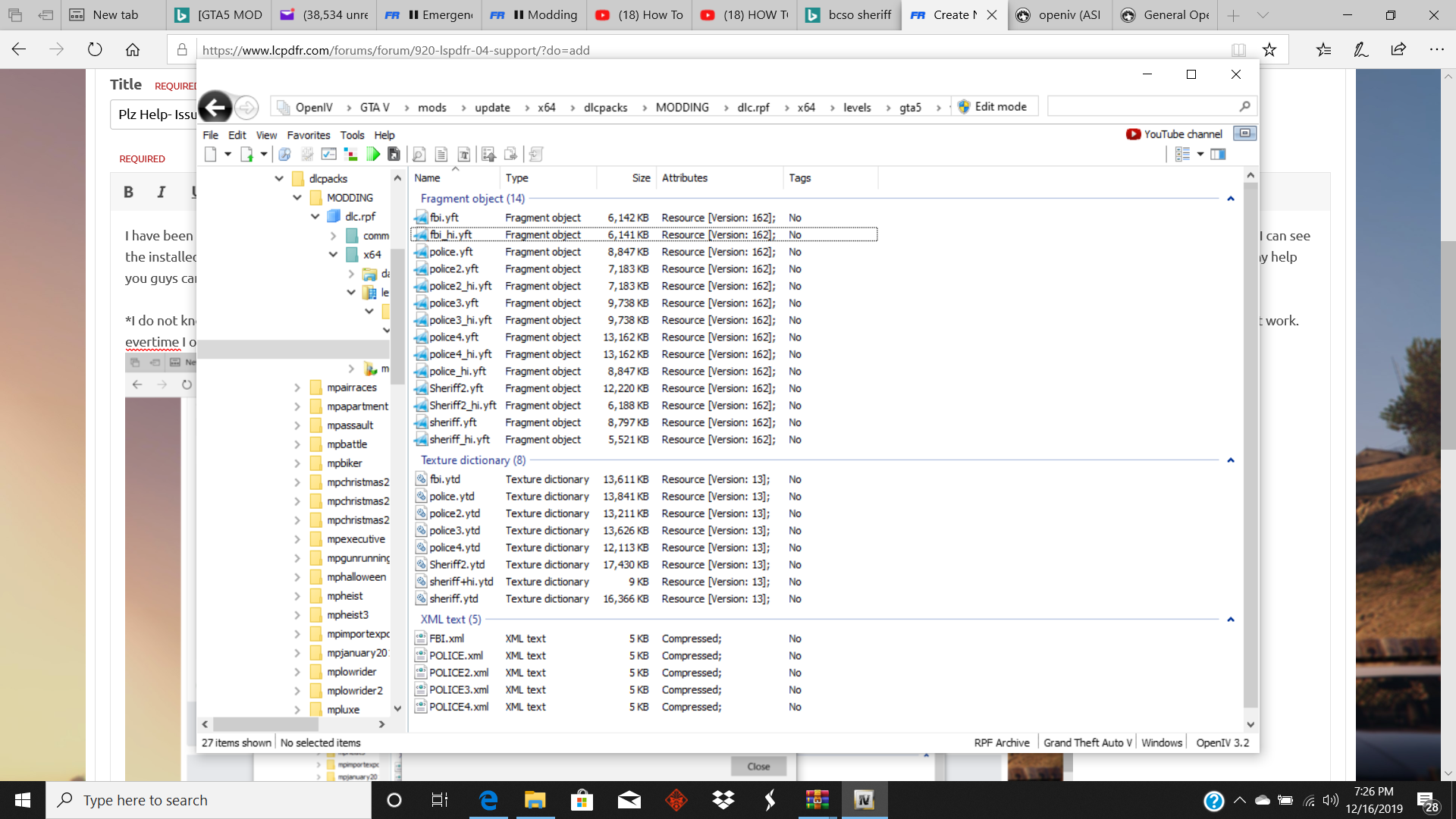Click the green play ASI toolbar icon
1456x819 pixels.
click(x=373, y=155)
